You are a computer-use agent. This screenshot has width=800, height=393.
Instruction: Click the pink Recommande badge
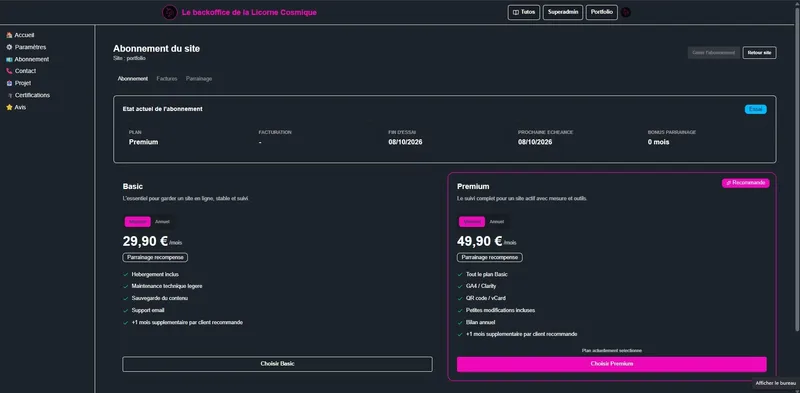click(x=745, y=183)
